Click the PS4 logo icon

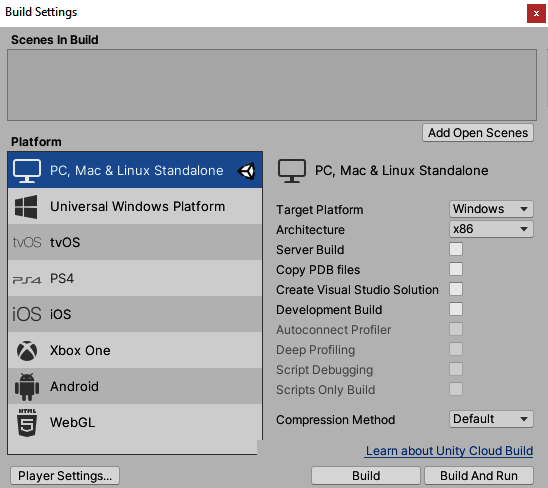pos(27,280)
